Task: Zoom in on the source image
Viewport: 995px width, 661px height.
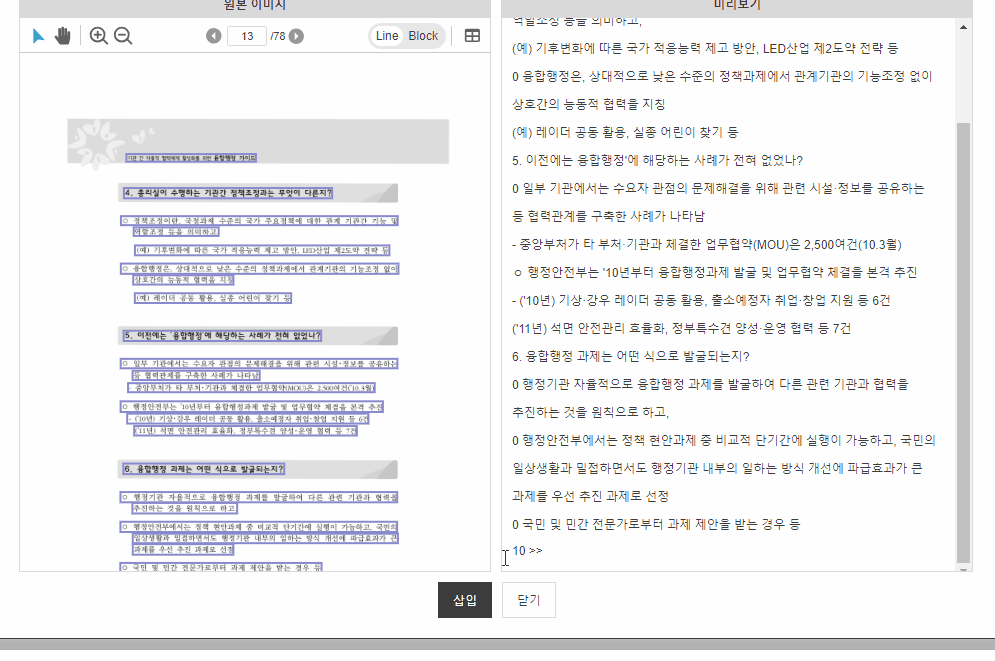Action: pos(98,36)
